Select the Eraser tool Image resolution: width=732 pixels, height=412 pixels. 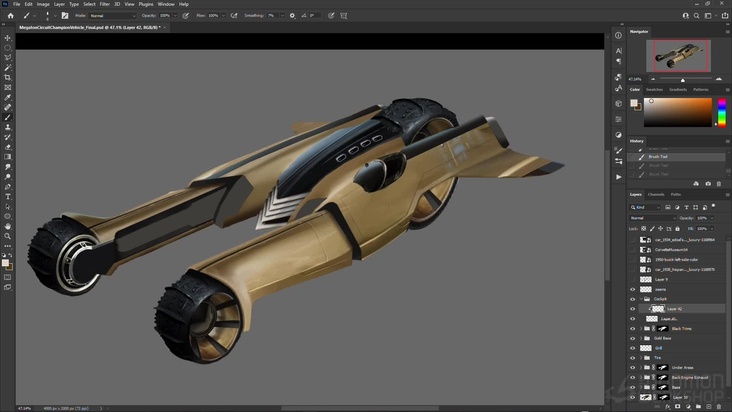pos(7,147)
